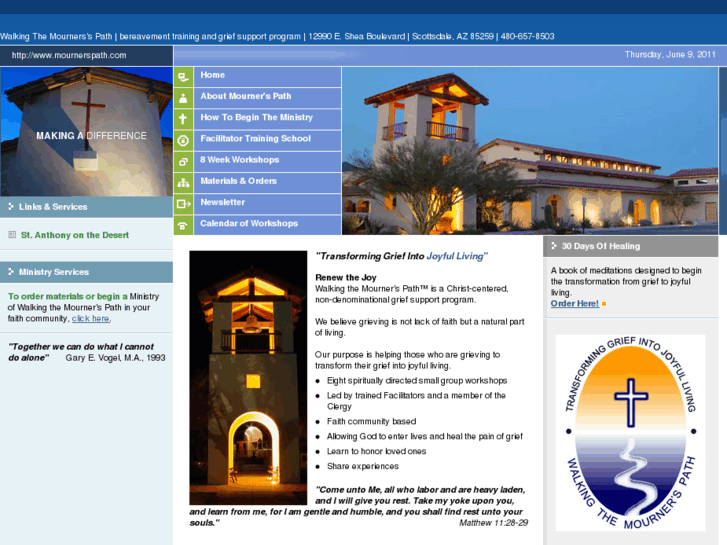
Task: Click the night bell tower photo
Action: 248,378
